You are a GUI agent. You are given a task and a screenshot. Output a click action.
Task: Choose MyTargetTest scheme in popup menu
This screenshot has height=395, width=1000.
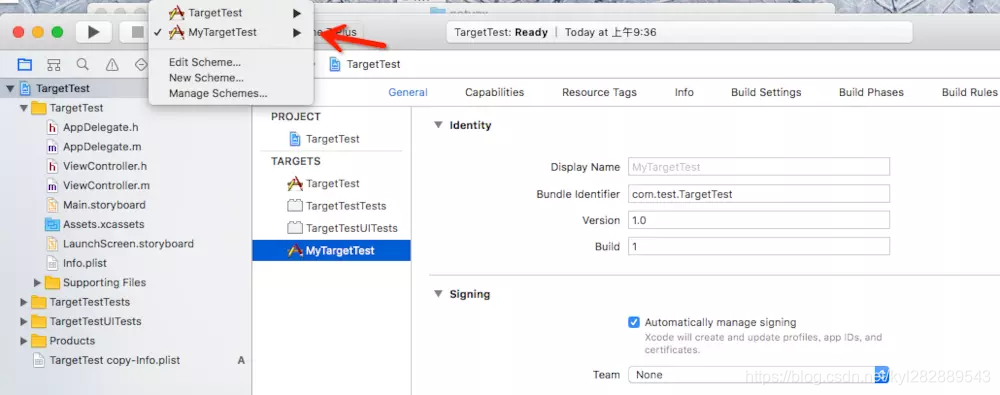click(x=223, y=32)
